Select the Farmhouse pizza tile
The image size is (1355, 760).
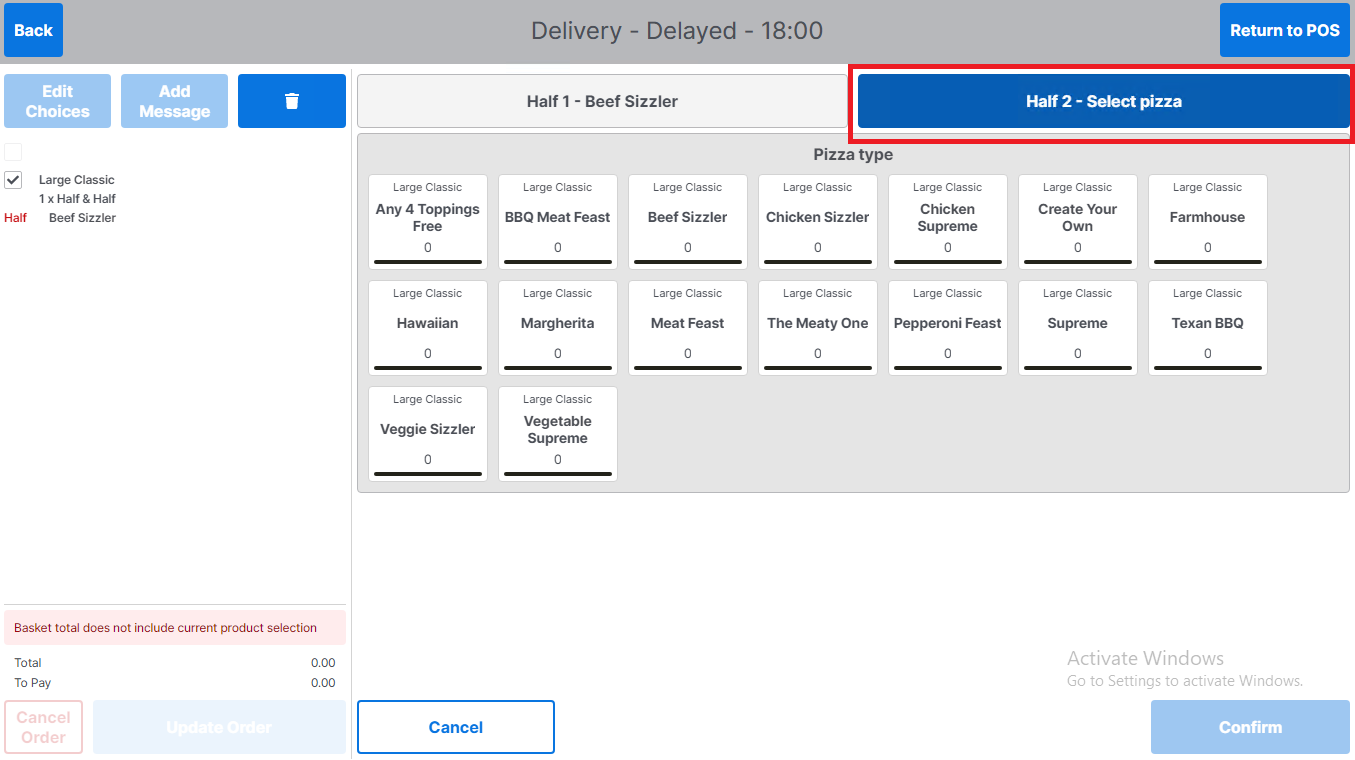pos(1207,222)
